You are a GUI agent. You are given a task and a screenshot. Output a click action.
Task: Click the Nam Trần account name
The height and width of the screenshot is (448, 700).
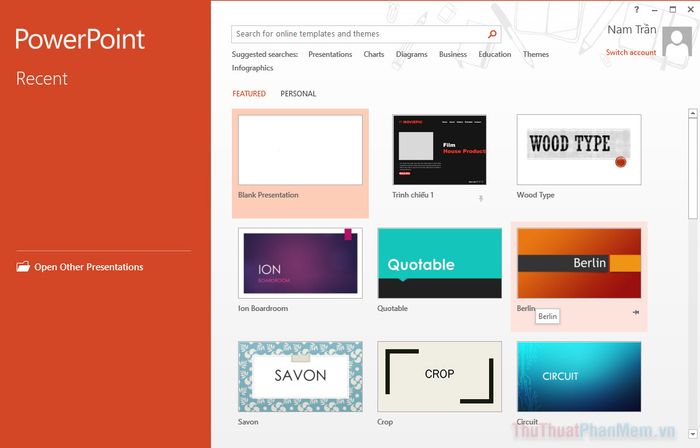click(x=631, y=30)
